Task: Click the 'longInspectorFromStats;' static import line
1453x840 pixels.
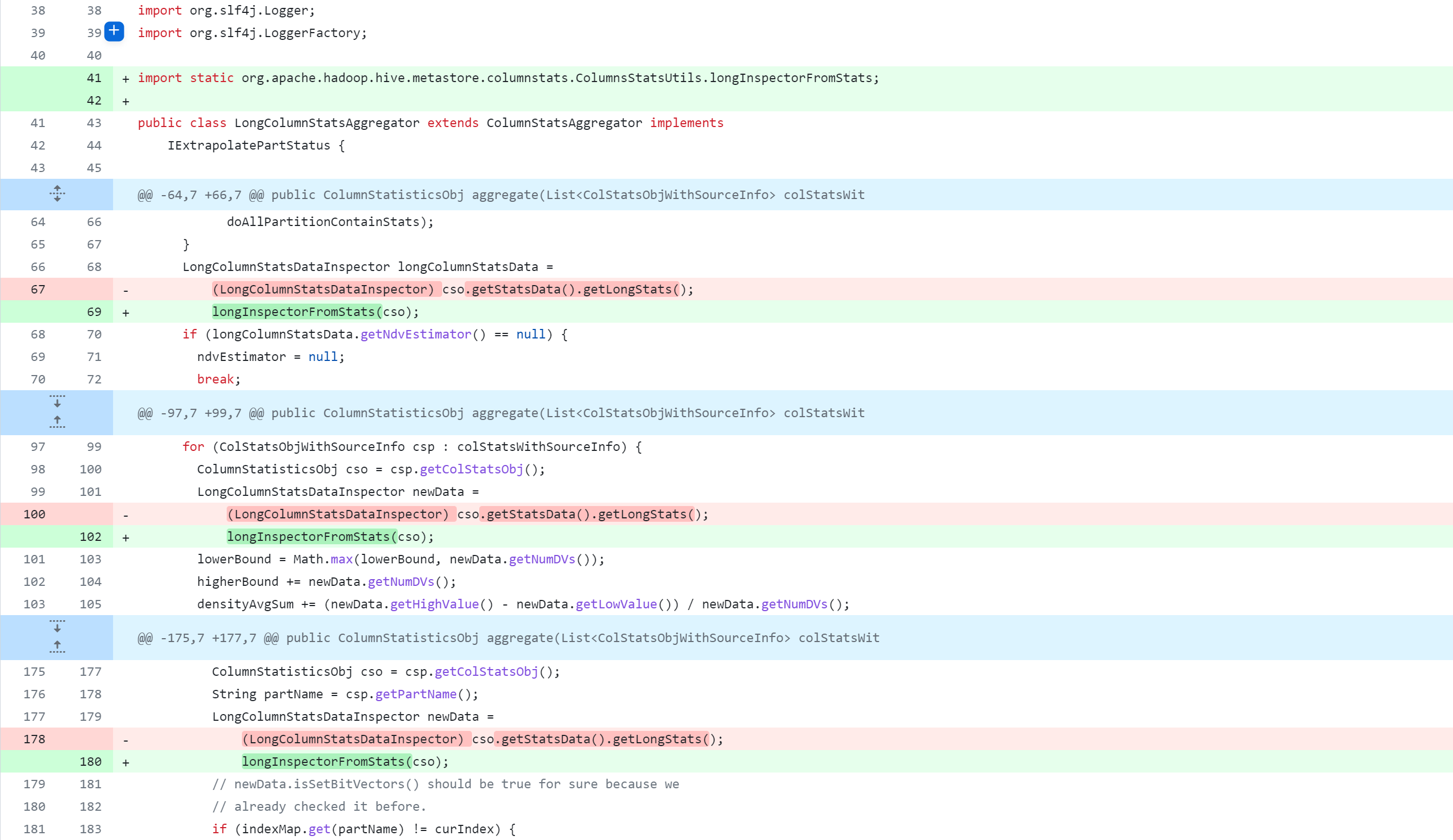Action: tap(509, 78)
